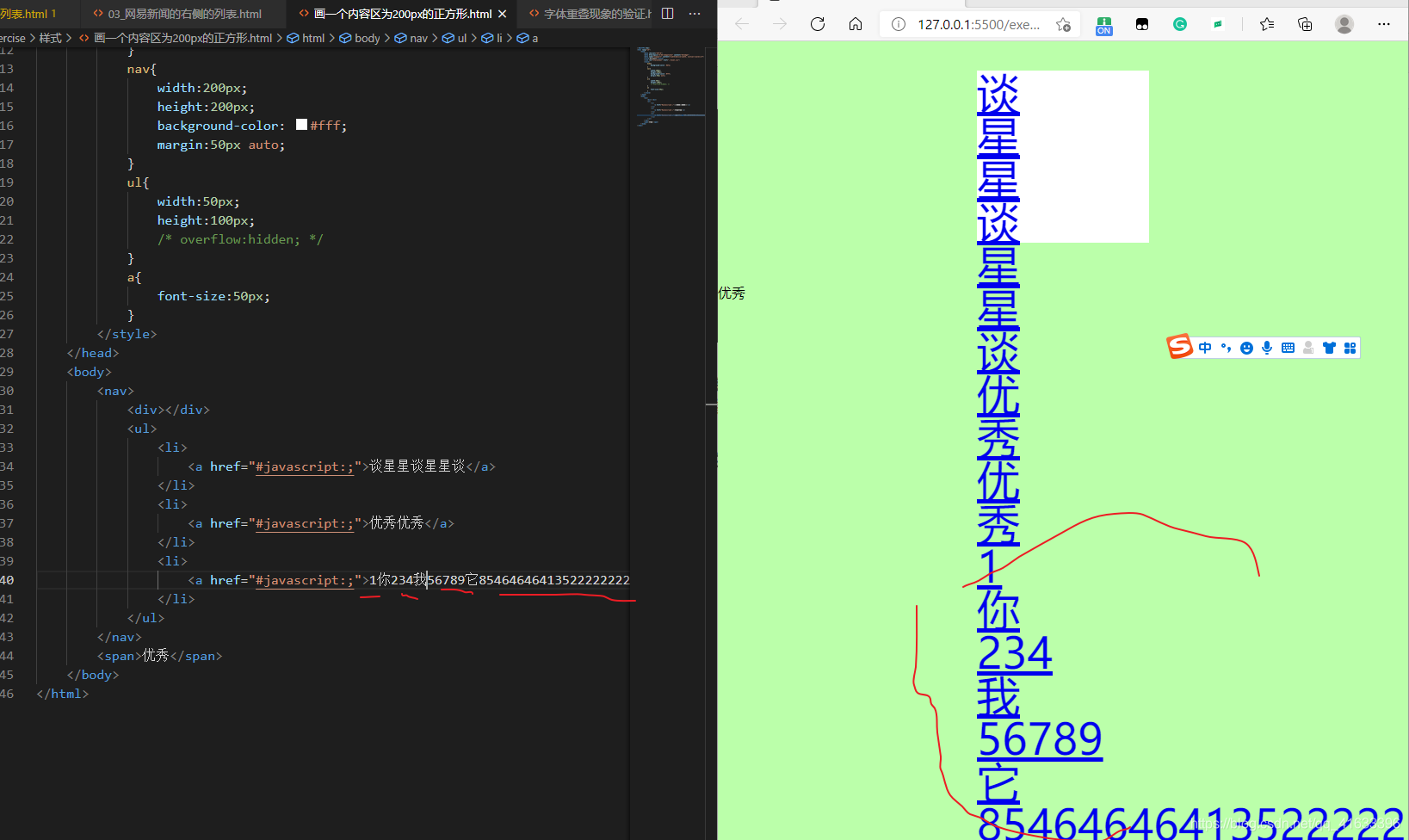
Task: Open Sogou emoji smiley panel
Action: [1246, 348]
